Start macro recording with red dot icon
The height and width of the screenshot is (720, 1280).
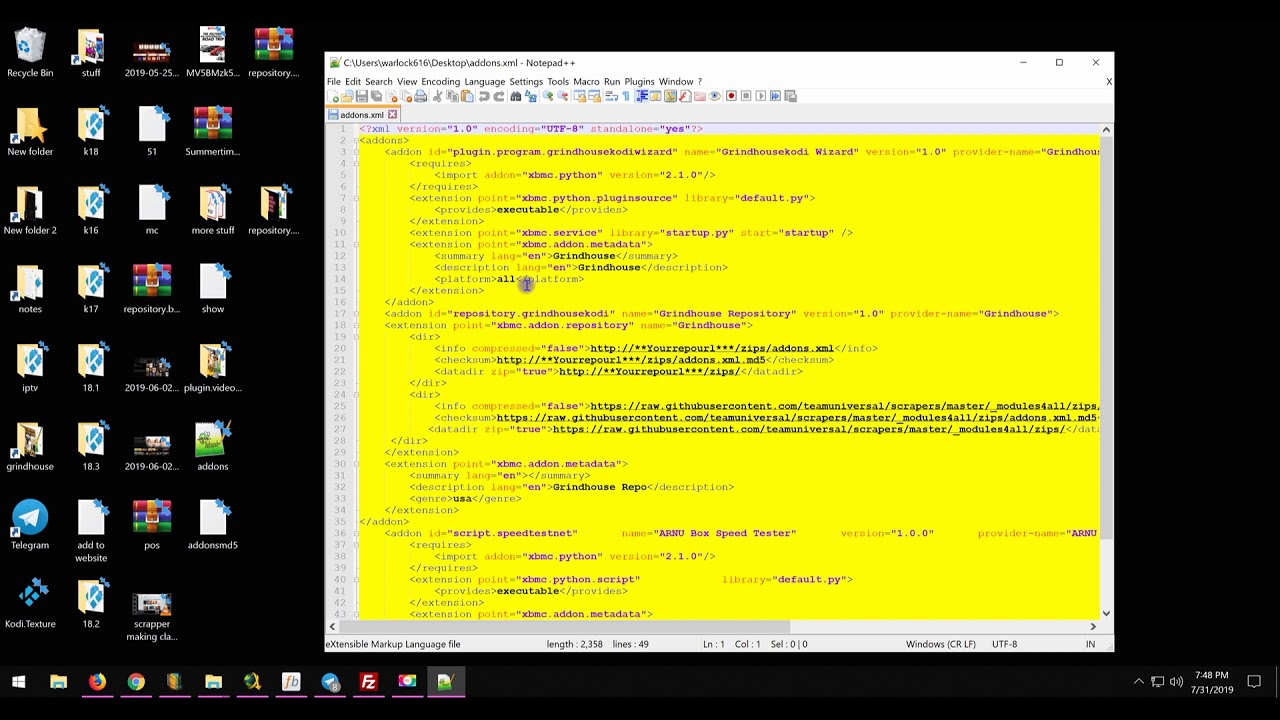(x=732, y=96)
